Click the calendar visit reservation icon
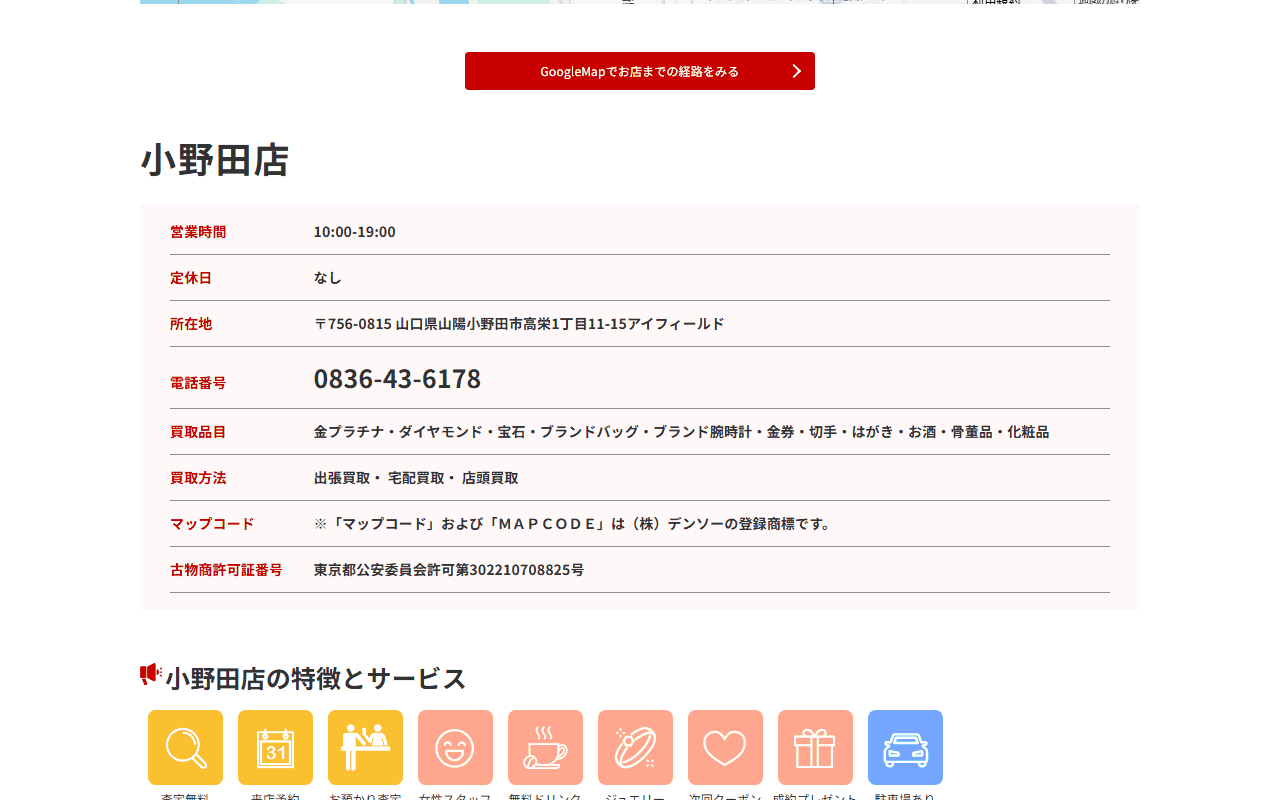Screen dimensions: 1280x800 (x=275, y=747)
